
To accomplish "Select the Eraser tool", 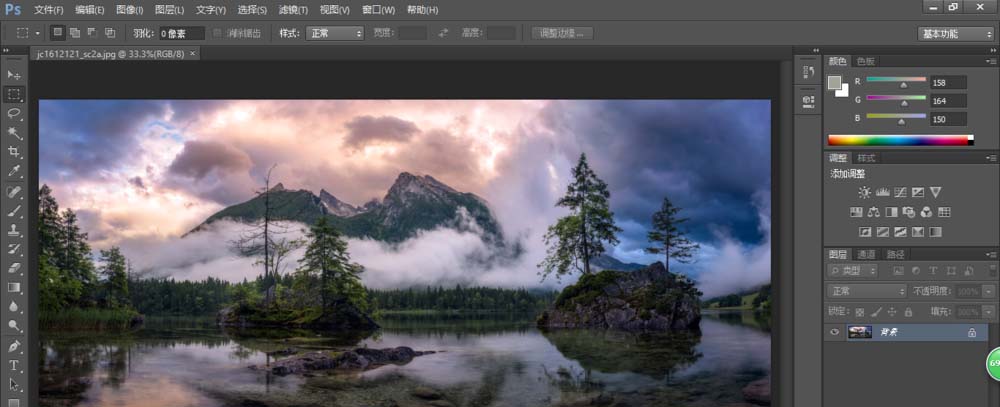I will (x=14, y=268).
